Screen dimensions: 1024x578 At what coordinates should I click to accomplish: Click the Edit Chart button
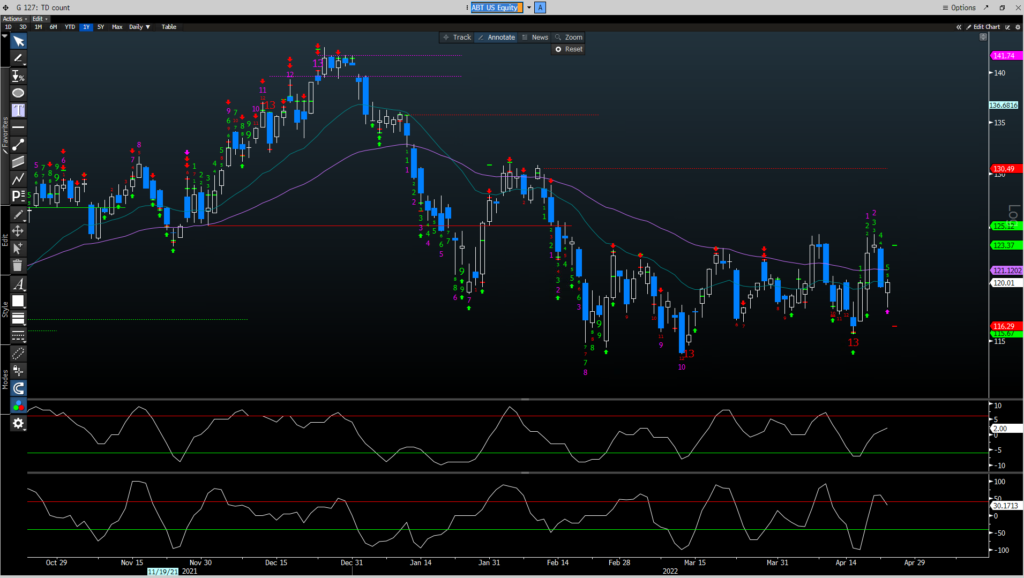983,27
